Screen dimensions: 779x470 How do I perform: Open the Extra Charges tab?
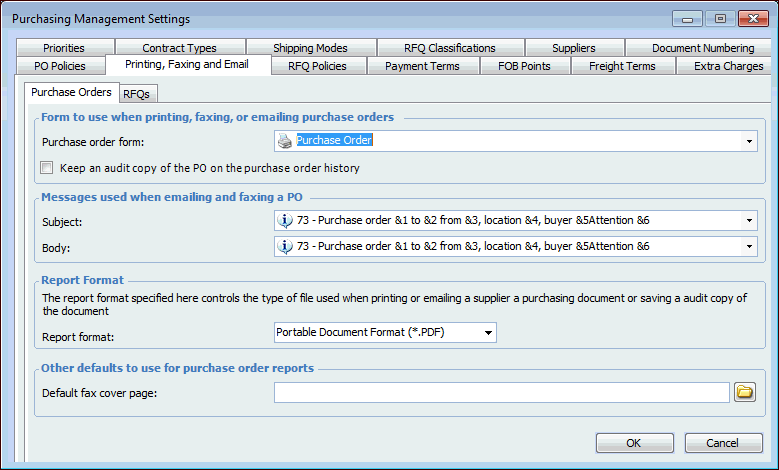pos(728,66)
